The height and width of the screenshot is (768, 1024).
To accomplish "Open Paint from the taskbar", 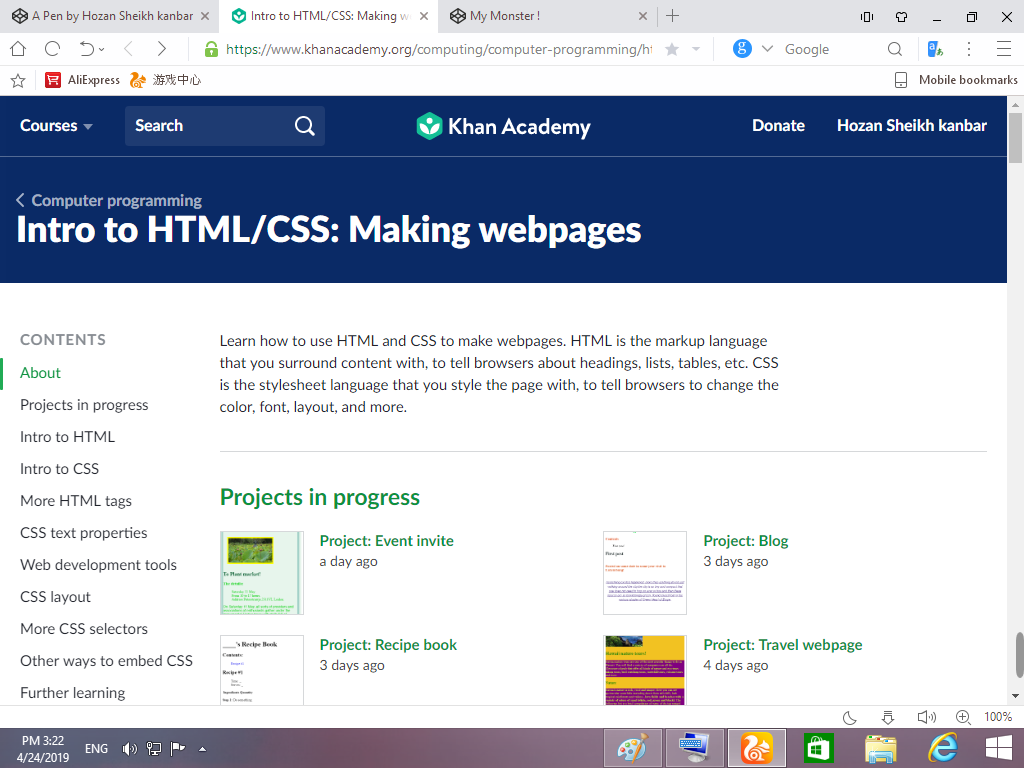I will (x=633, y=748).
